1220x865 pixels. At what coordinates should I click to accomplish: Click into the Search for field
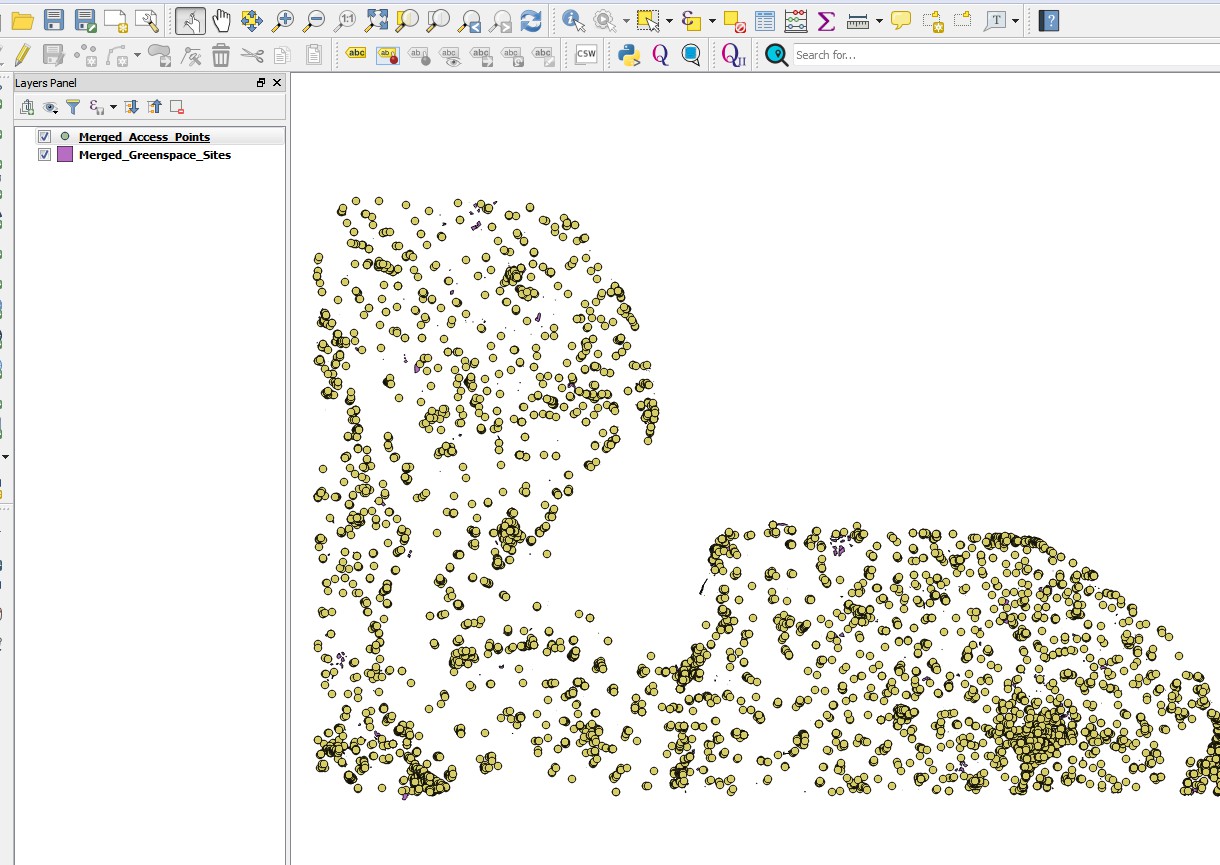pyautogui.click(x=1006, y=55)
